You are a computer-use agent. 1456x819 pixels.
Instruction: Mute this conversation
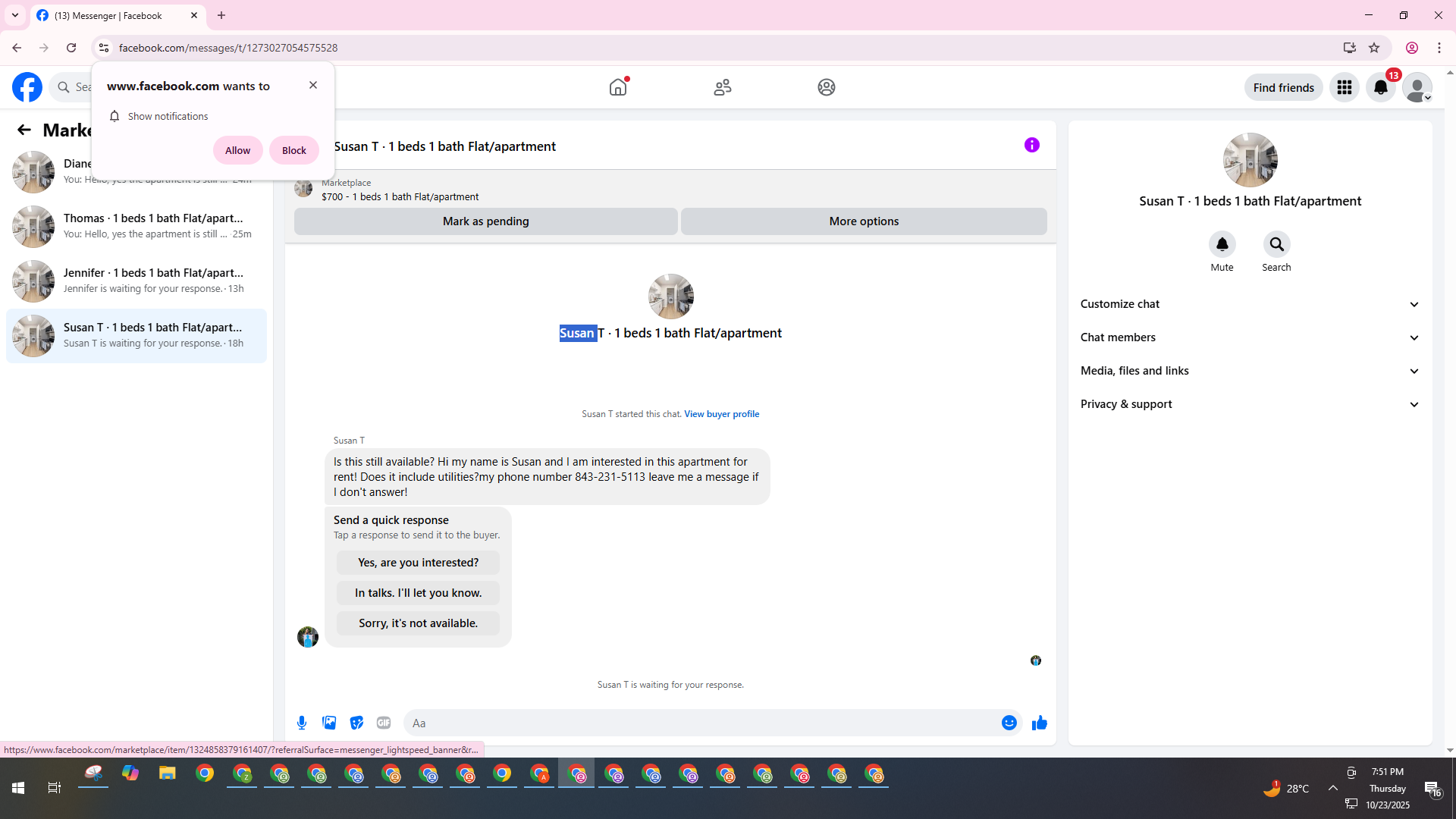[x=1222, y=244]
